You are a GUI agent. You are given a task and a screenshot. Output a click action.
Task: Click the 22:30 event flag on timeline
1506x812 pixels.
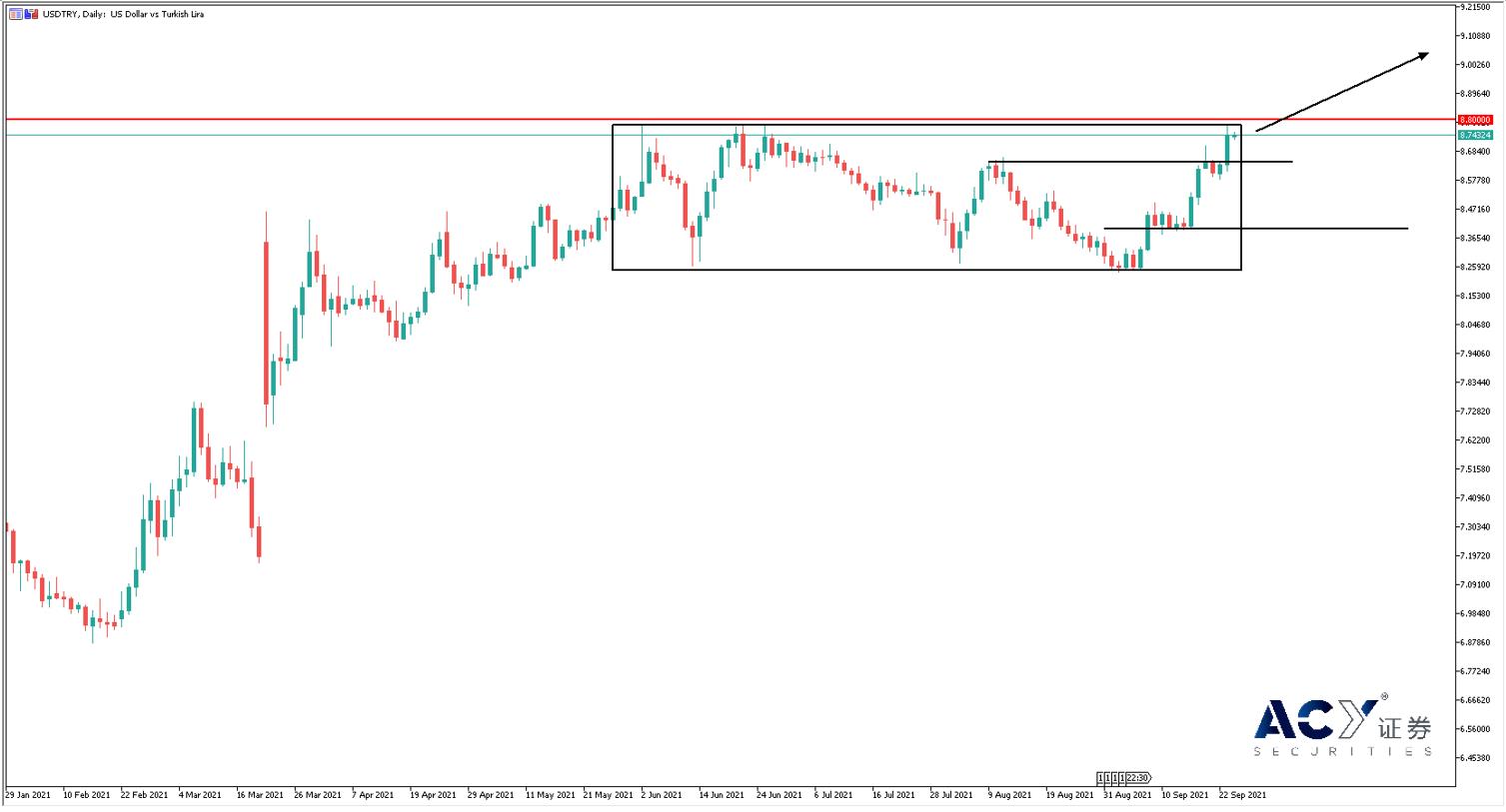tap(1138, 778)
